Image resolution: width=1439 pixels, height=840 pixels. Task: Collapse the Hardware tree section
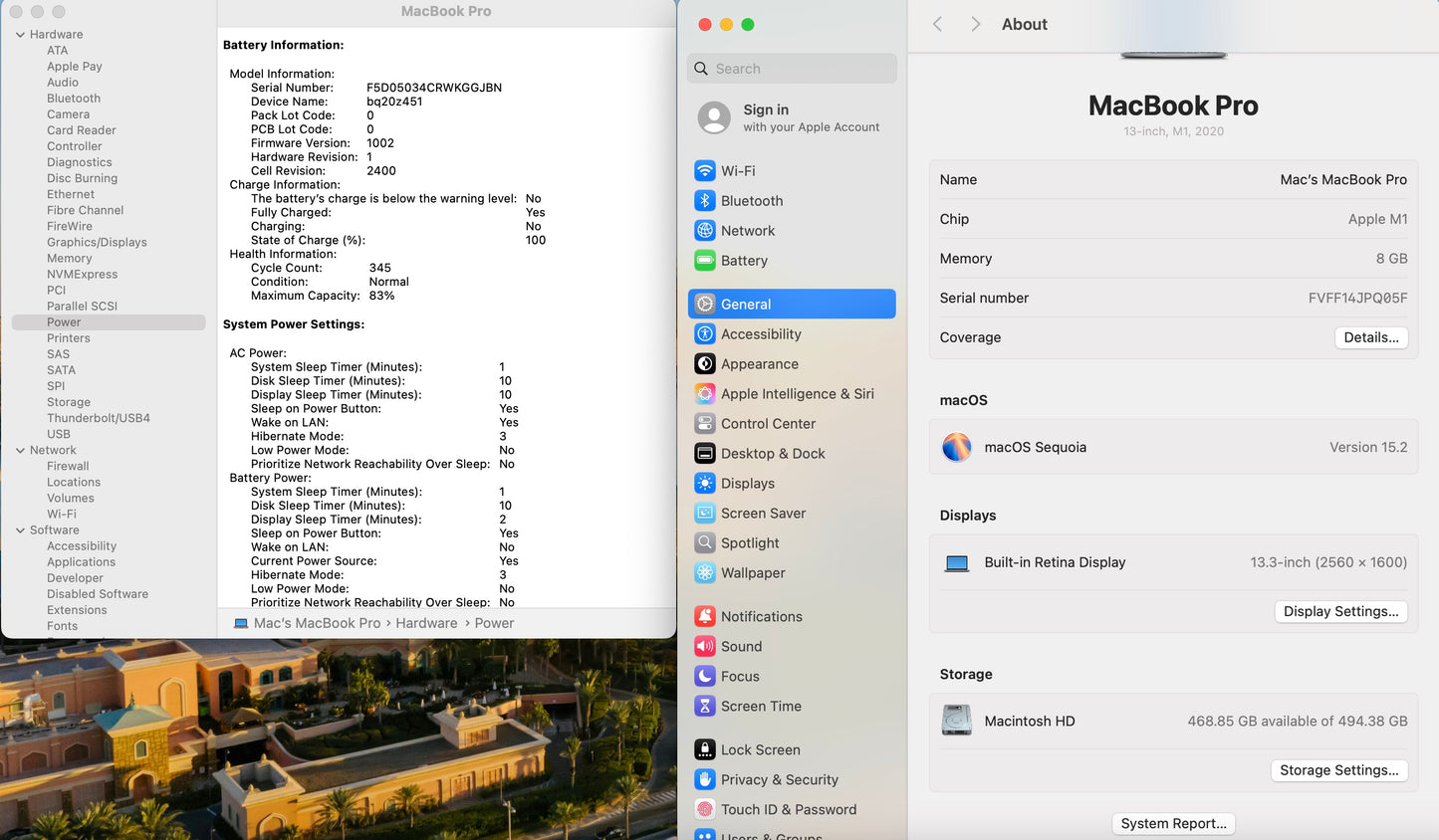pos(20,35)
